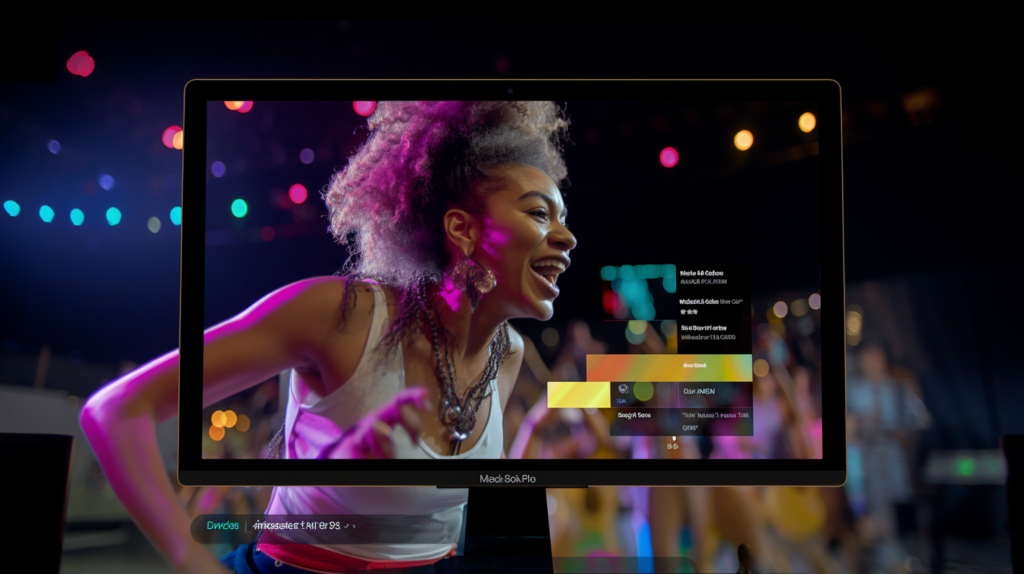Open the dark thumbnail below the teal one
Screen dimensions: 1024x574
tap(638, 336)
